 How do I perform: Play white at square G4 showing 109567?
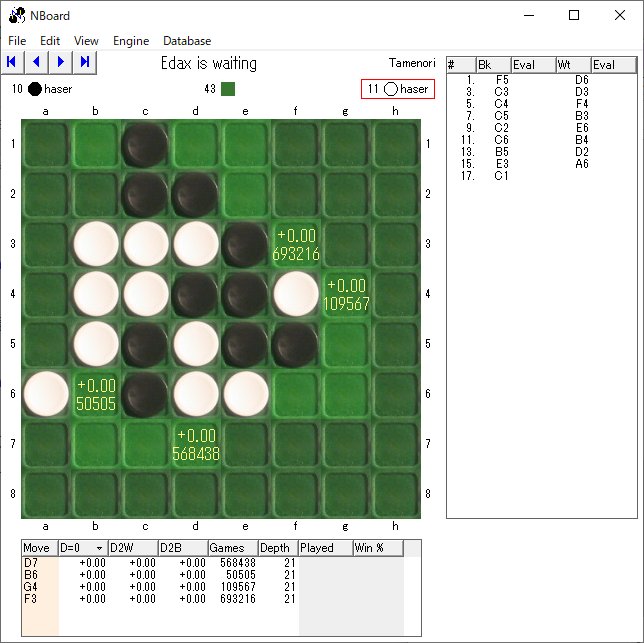click(346, 294)
